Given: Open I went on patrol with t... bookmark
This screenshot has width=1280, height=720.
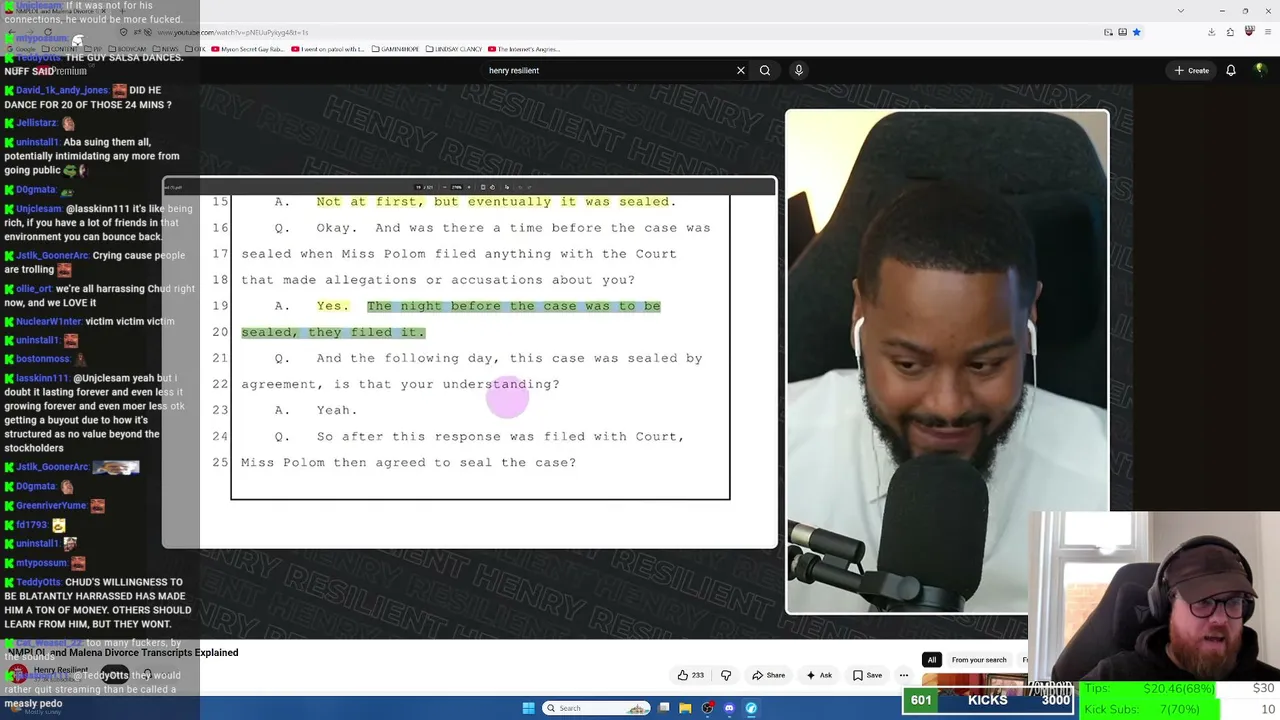Looking at the screenshot, I should 327,48.
